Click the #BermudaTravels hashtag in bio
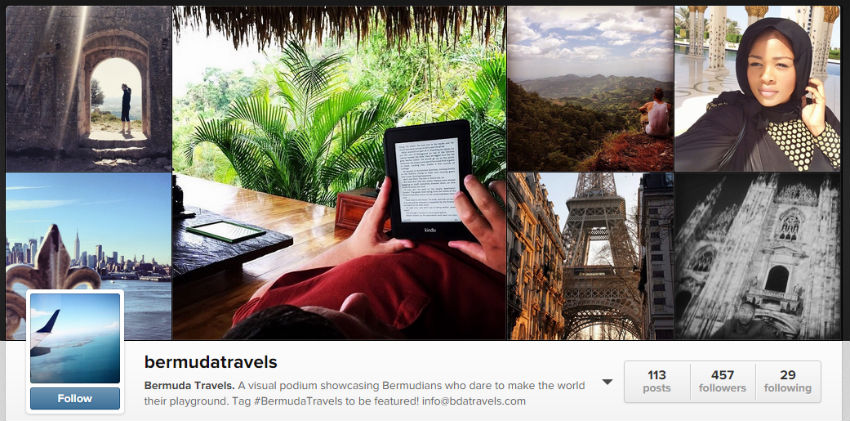Screen dimensions: 850x421 pyautogui.click(x=313, y=401)
